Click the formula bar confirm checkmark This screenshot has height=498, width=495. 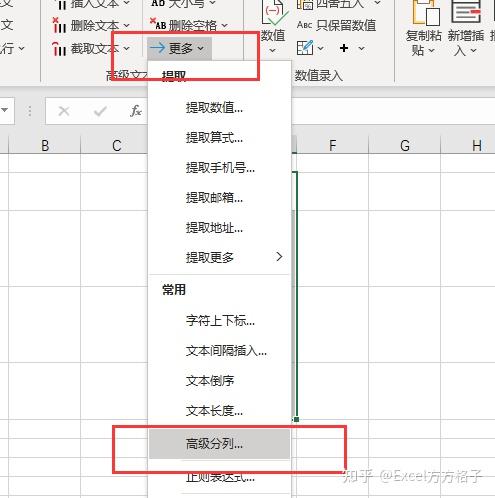(x=100, y=111)
